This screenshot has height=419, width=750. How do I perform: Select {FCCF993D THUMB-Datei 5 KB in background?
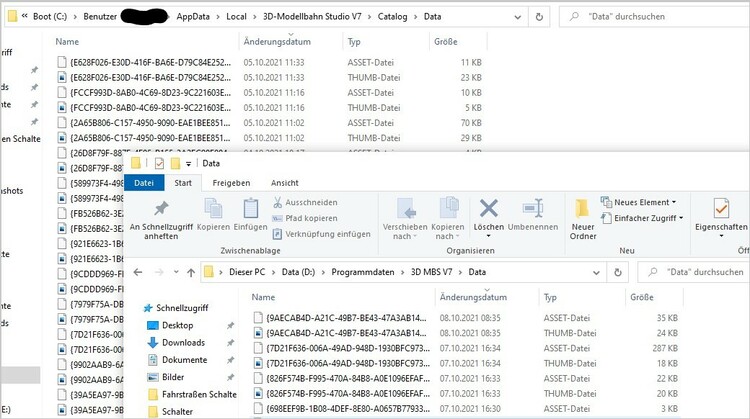point(269,108)
